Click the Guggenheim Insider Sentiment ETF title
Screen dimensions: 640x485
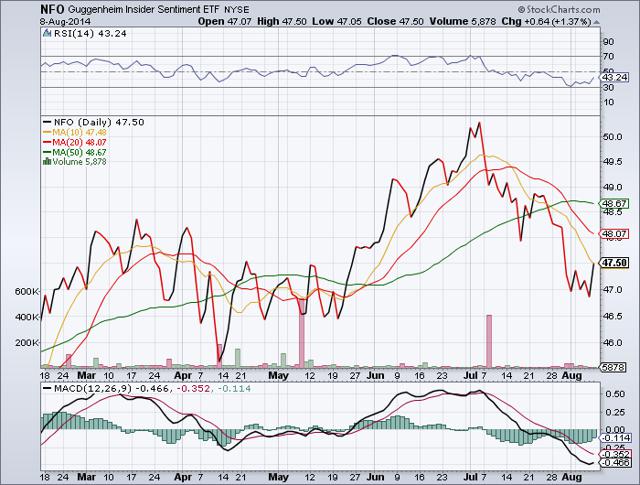pyautogui.click(x=144, y=9)
